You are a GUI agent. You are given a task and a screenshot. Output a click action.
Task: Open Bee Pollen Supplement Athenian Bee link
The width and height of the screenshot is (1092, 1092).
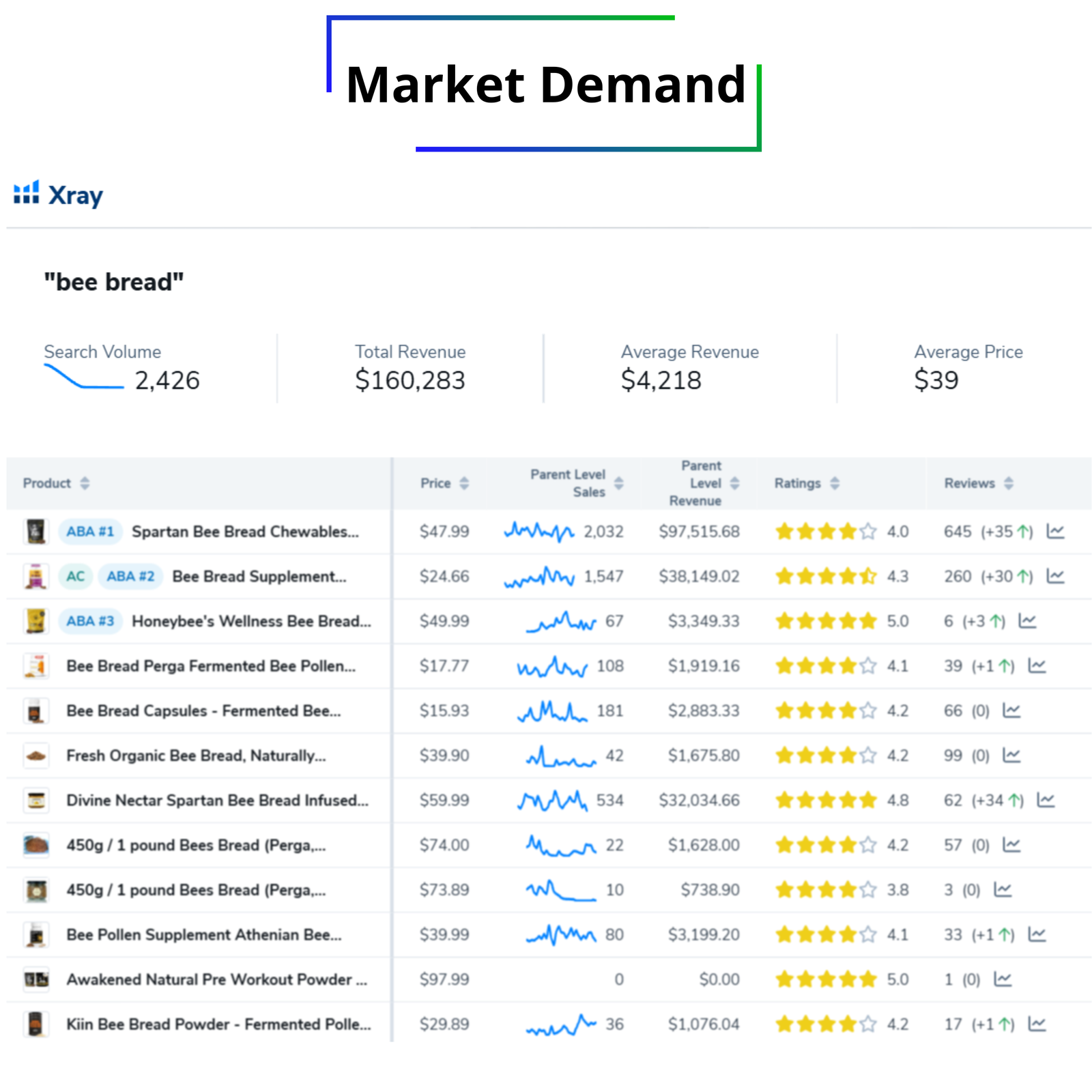203,934
